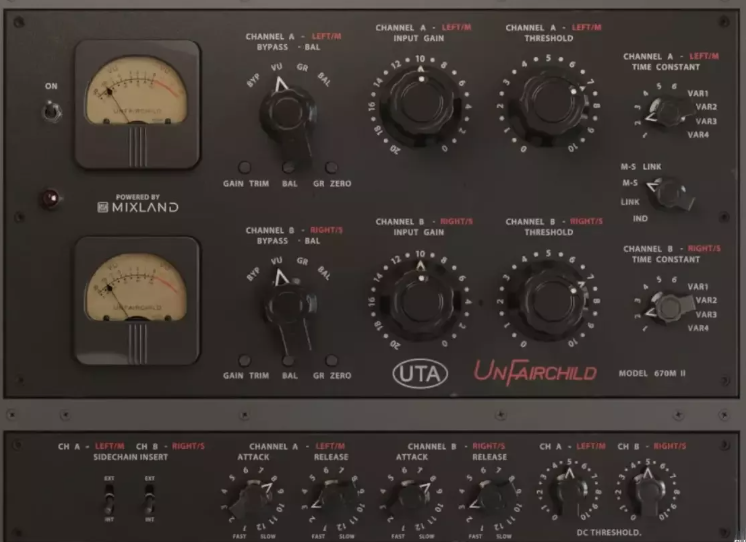The height and width of the screenshot is (542, 746).
Task: Click the Channel A Attack knob
Action: point(252,500)
